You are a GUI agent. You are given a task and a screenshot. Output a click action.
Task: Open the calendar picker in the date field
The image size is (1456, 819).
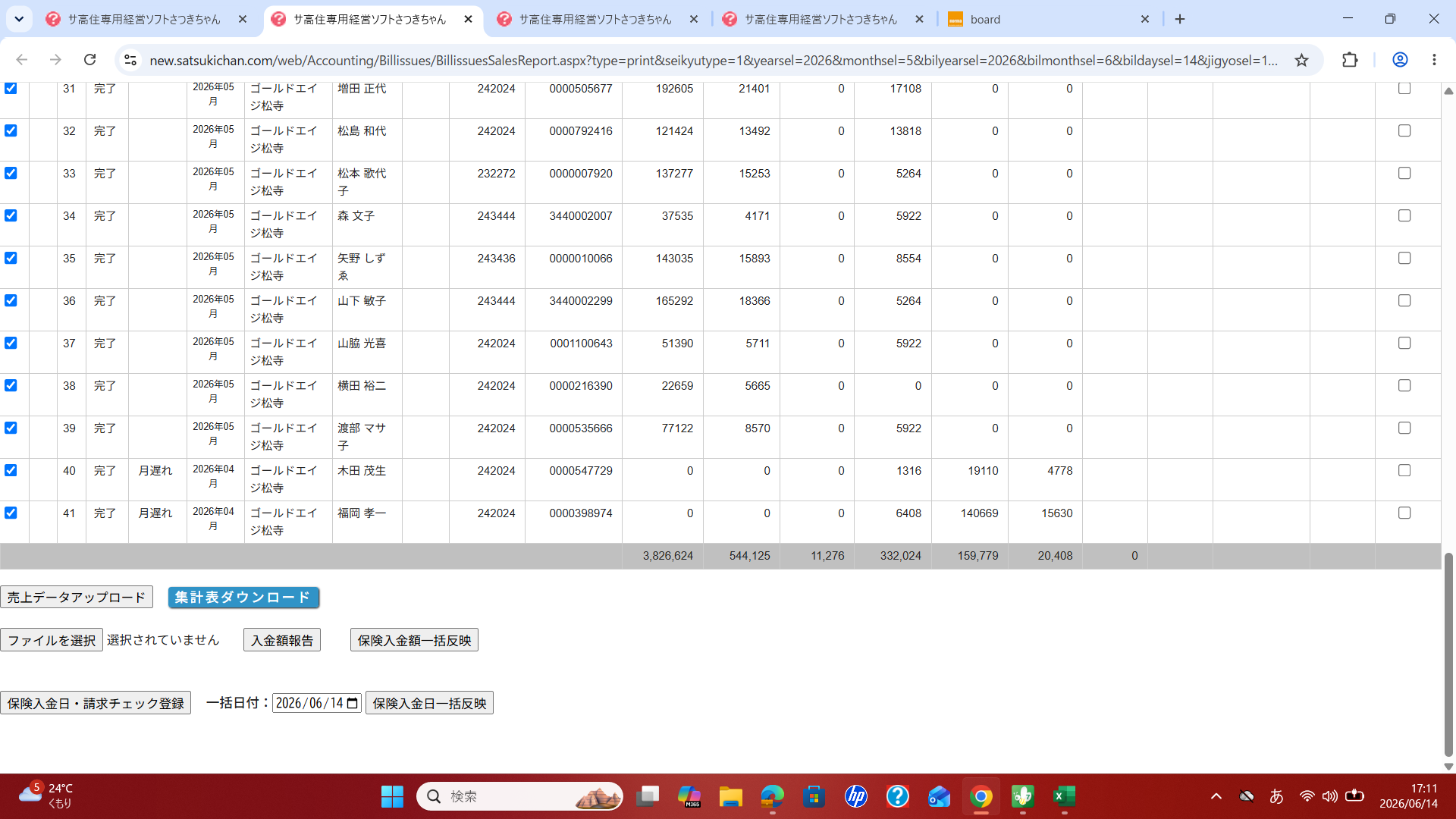coord(352,703)
